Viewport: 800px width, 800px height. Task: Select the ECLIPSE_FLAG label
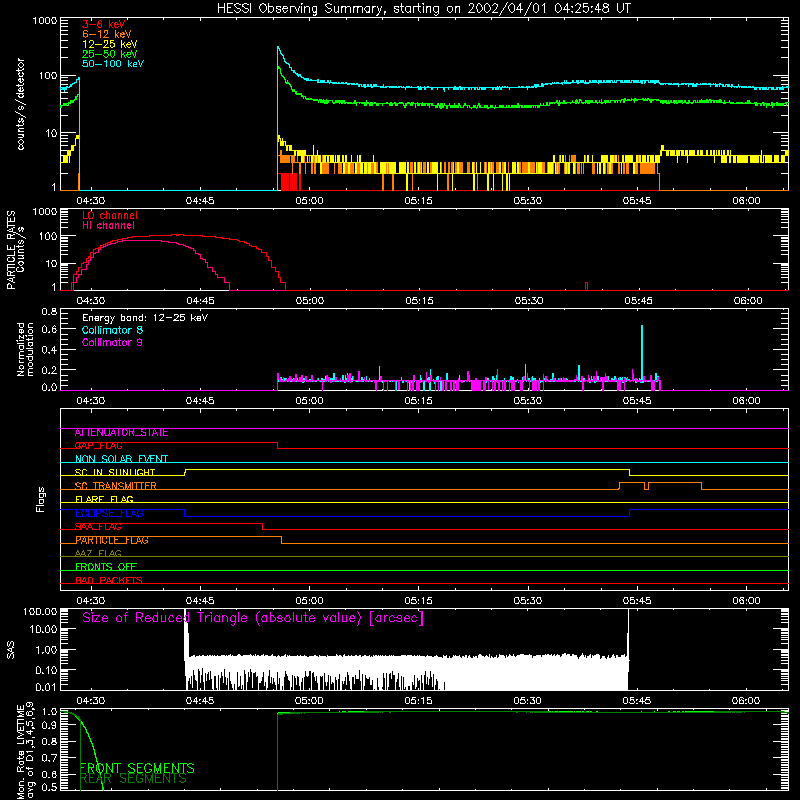(x=109, y=513)
